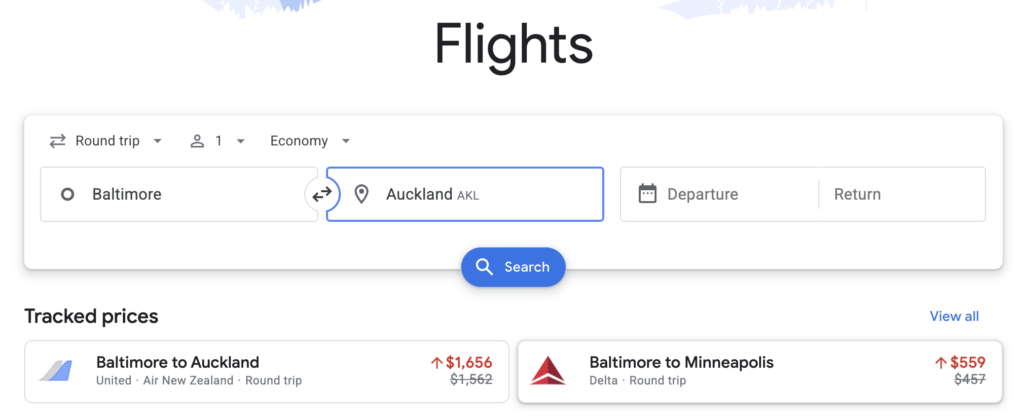Viewport: 1024px width, 417px height.
Task: Expand the passenger count dropdown arrow
Action: pyautogui.click(x=240, y=141)
